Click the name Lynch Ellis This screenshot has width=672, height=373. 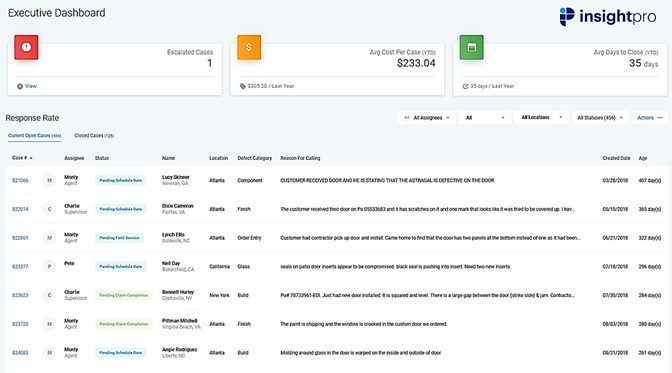click(173, 235)
